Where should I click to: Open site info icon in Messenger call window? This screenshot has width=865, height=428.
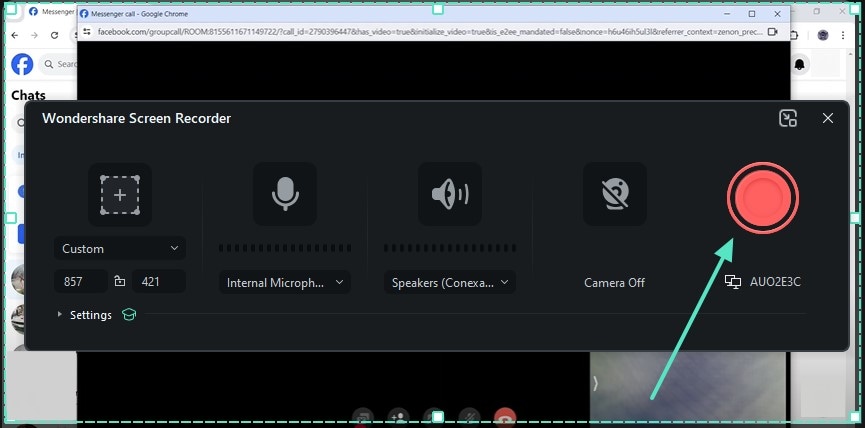coord(86,32)
